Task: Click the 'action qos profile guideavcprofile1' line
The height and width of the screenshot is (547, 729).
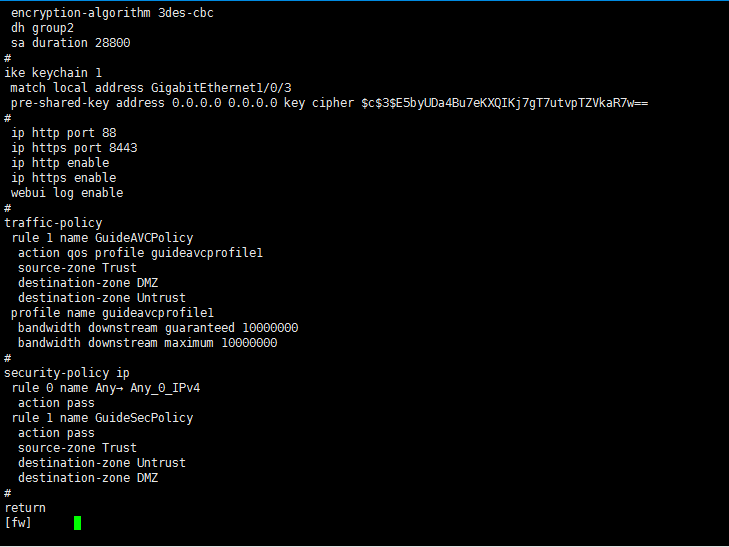Action: 140,253
